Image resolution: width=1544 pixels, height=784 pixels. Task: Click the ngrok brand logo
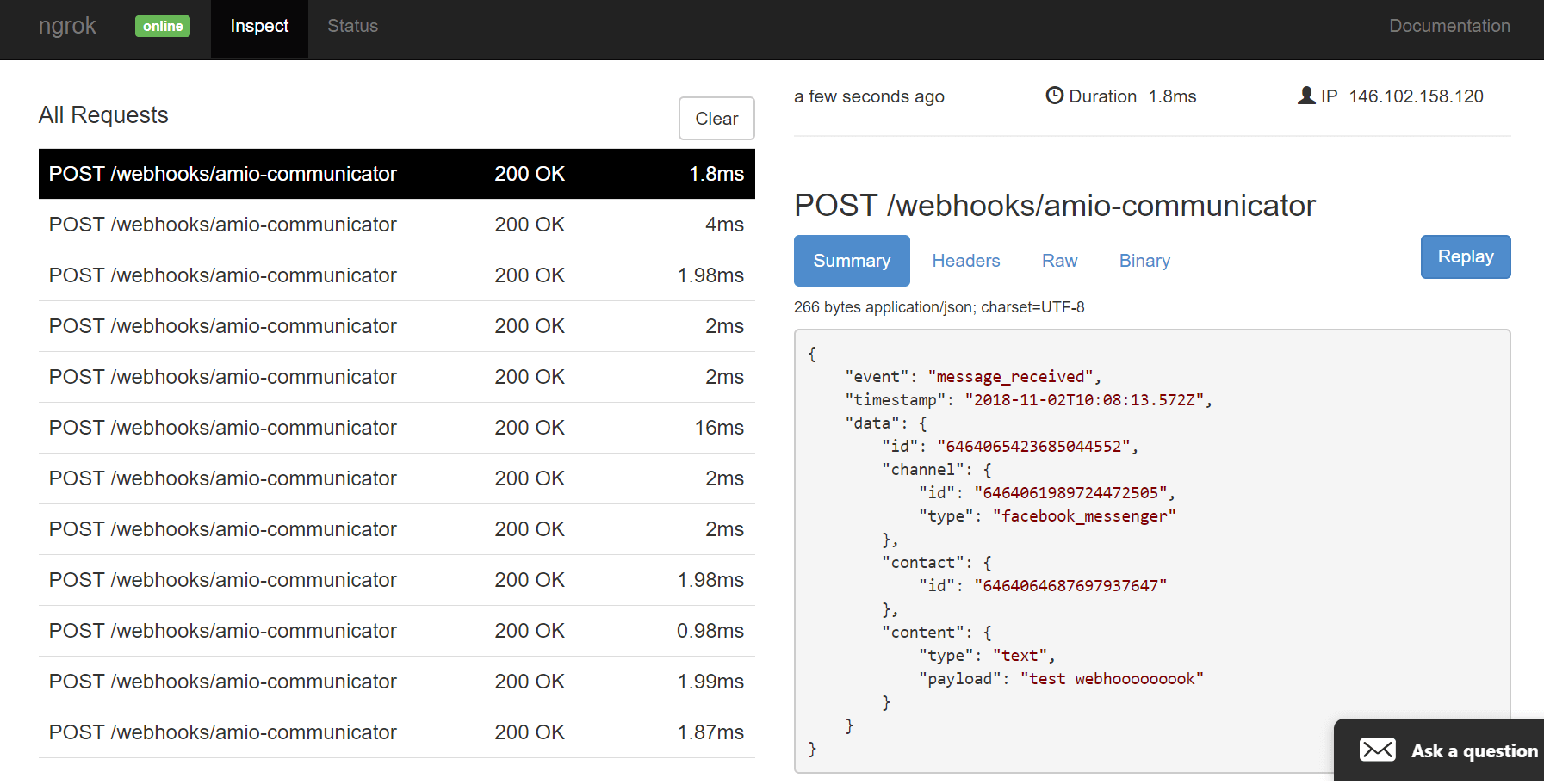(x=67, y=27)
